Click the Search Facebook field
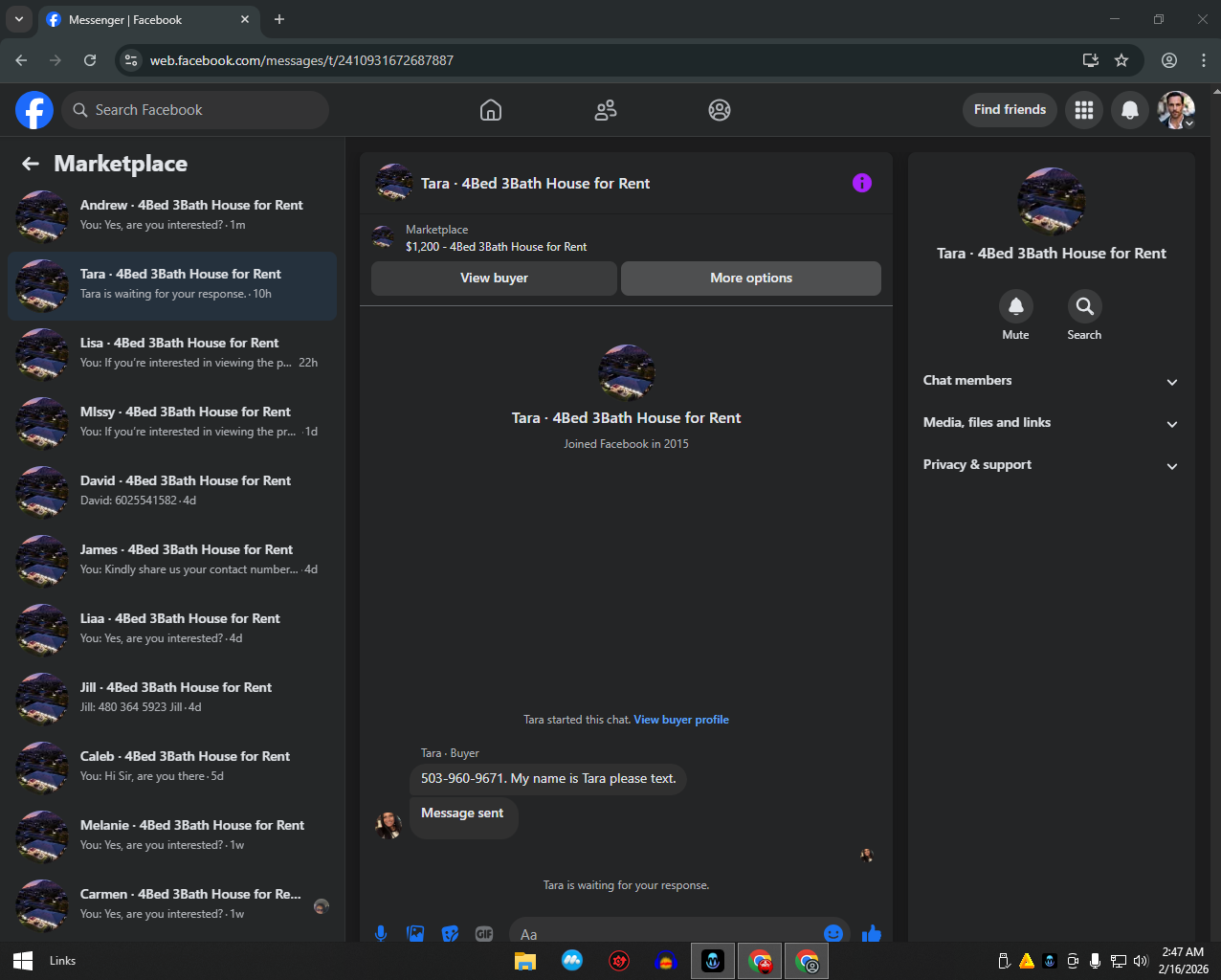 pyautogui.click(x=195, y=110)
